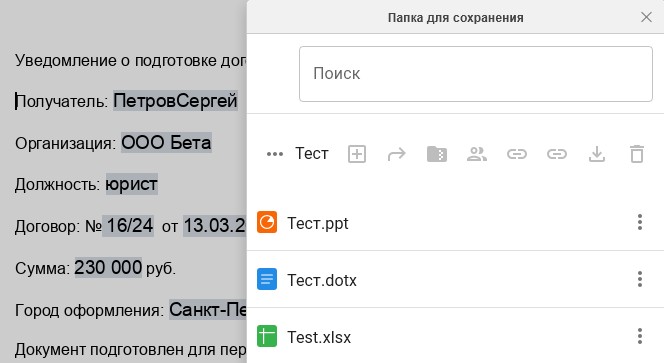Click the "Уведомление о подготовке" heading line
Image resolution: width=664 pixels, height=363 pixels.
point(130,61)
